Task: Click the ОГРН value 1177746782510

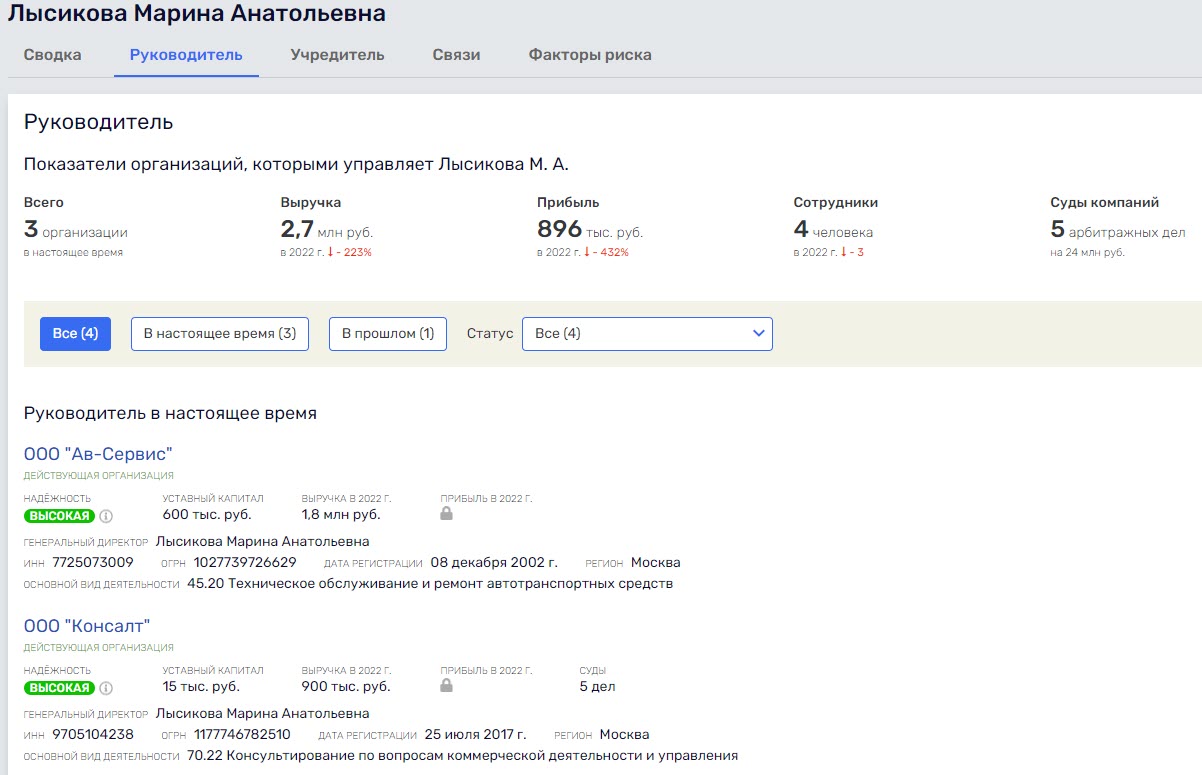Action: point(242,735)
